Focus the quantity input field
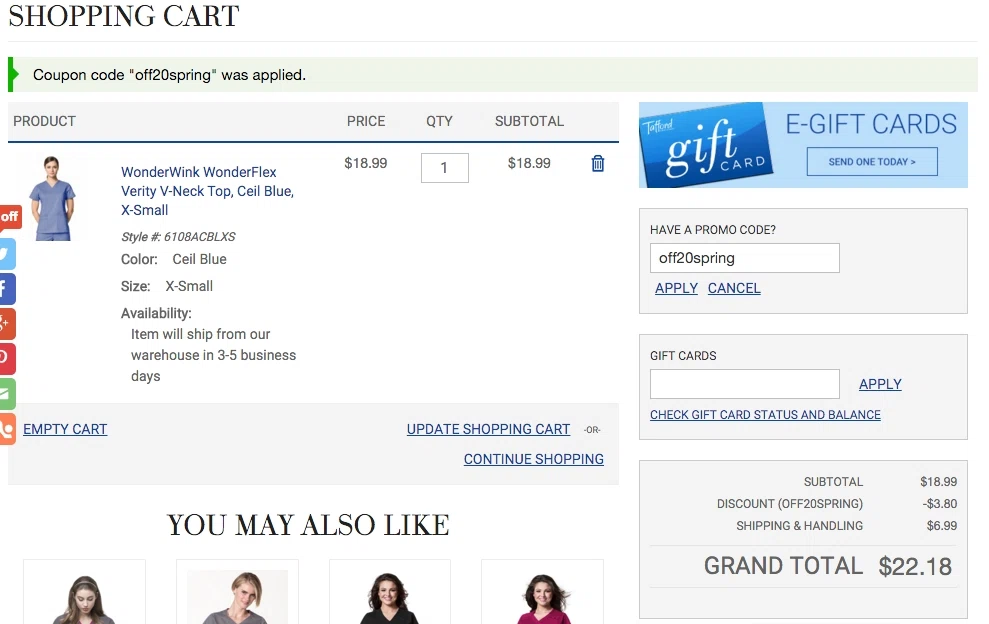989x624 pixels. click(445, 168)
